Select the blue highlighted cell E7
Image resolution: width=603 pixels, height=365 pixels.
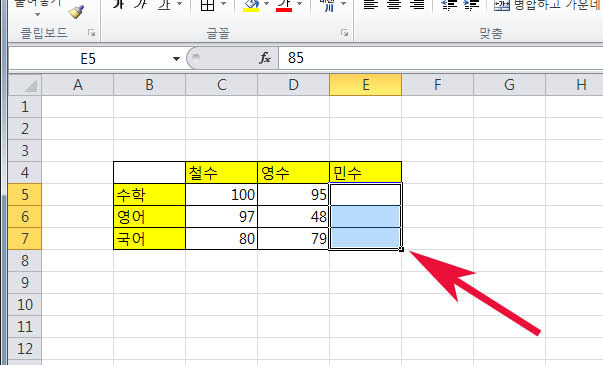point(365,238)
